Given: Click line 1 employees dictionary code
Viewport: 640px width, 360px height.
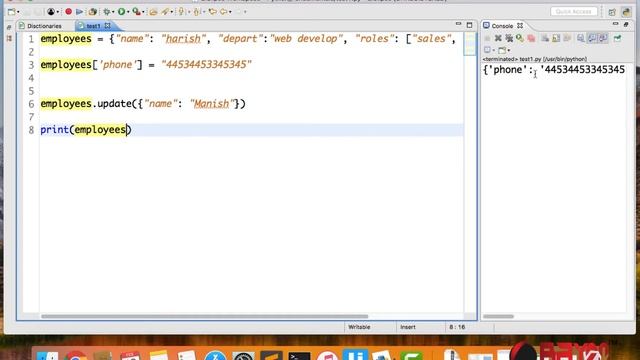Looking at the screenshot, I should coord(248,39).
